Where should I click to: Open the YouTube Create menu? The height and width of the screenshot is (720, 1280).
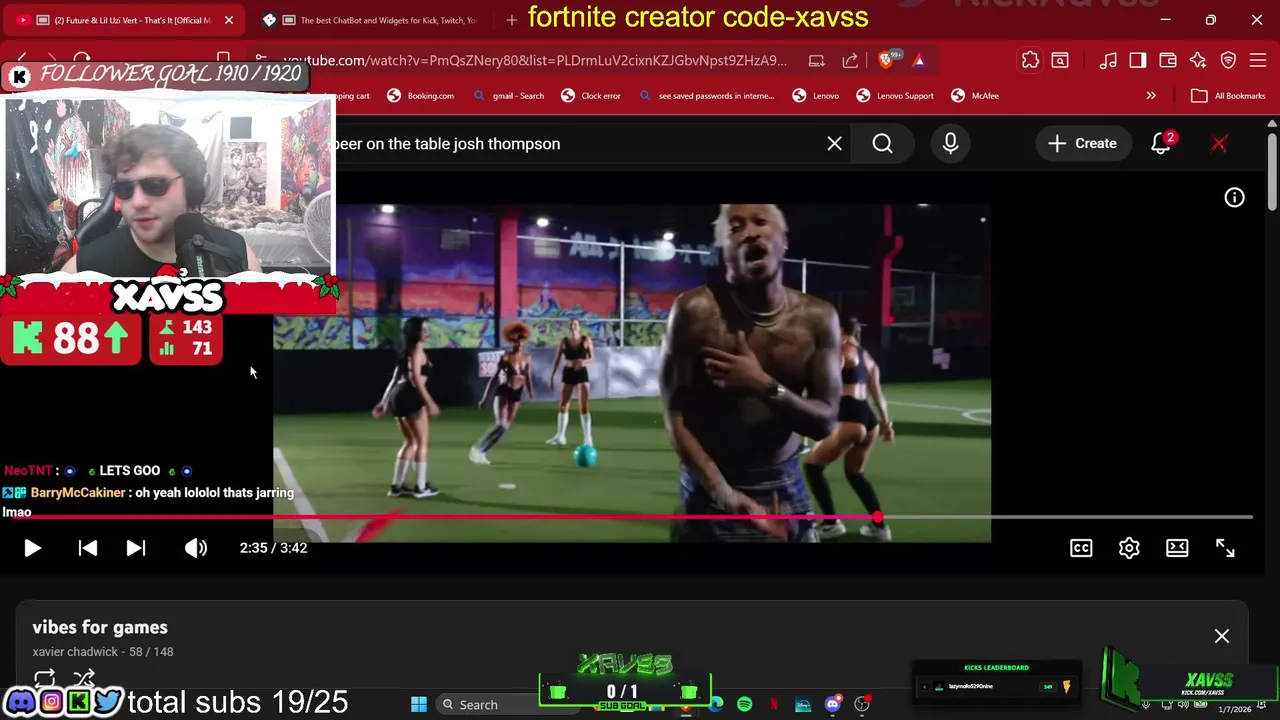coord(1083,144)
